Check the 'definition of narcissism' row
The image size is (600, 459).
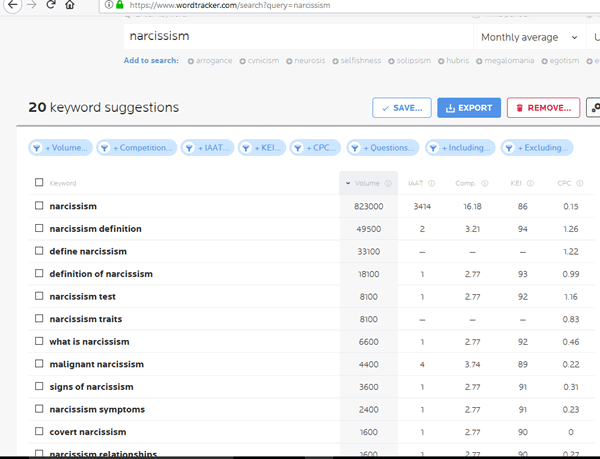(x=39, y=273)
